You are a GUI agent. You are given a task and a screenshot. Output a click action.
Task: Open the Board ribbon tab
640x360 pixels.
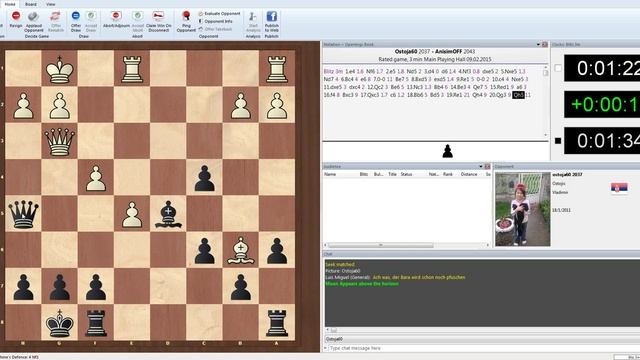pos(31,4)
